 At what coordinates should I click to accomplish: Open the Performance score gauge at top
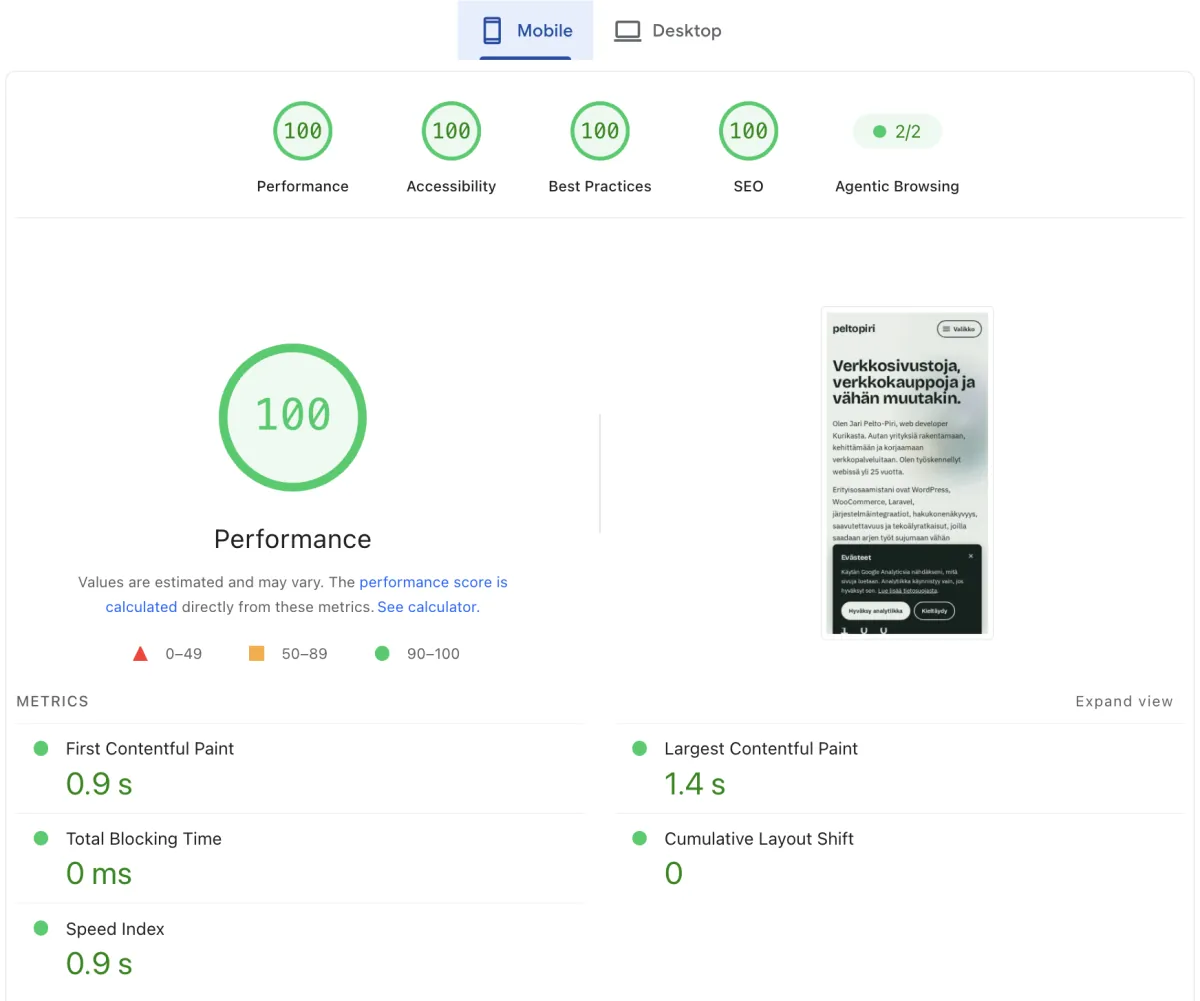303,130
